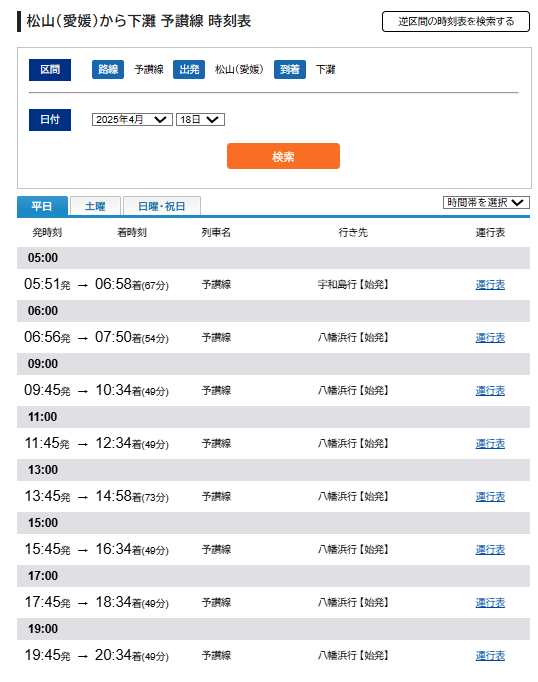Open 運行表 link for 13:45 train
Screen dimensions: 538x682
click(490, 497)
